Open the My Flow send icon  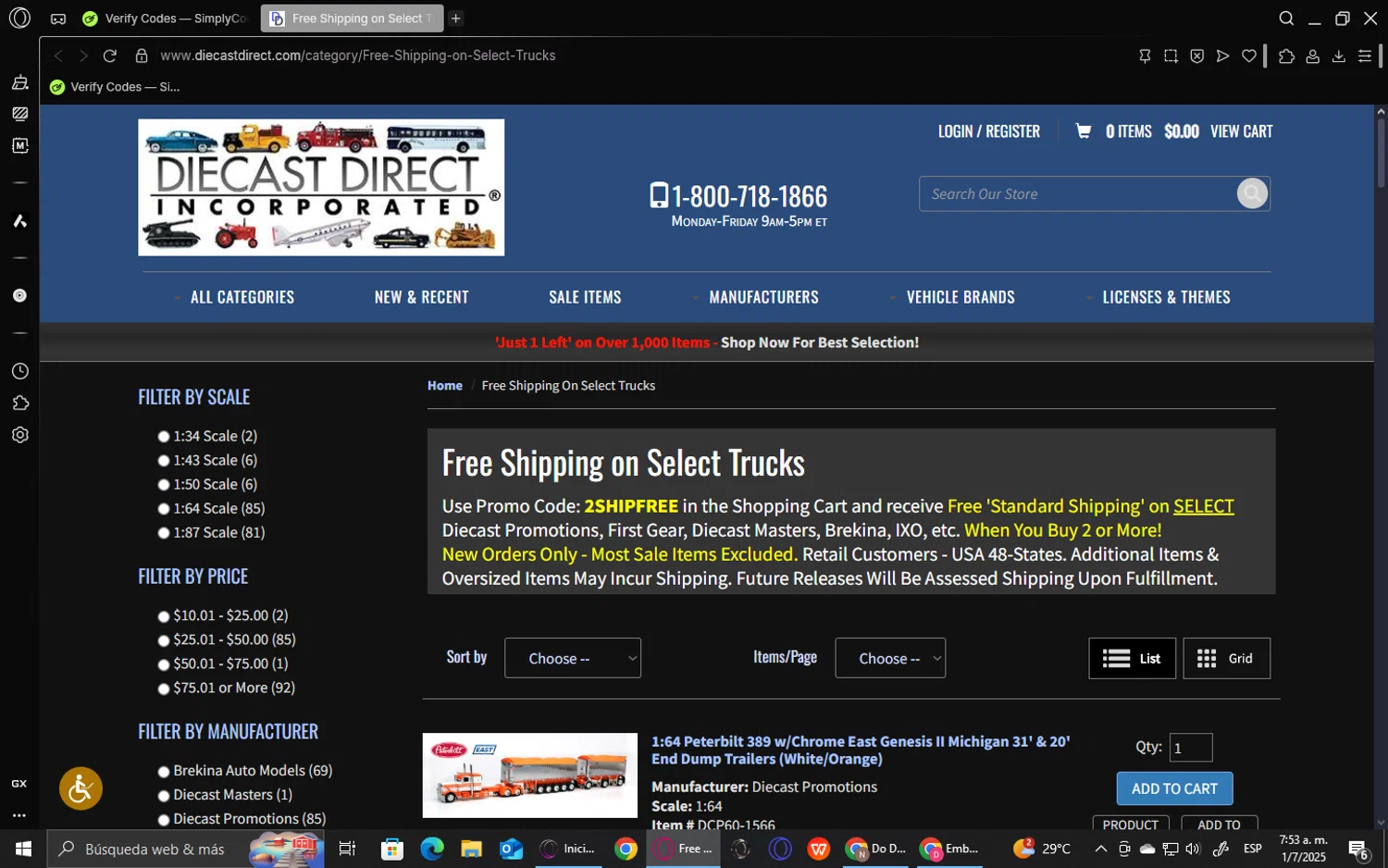(1222, 56)
